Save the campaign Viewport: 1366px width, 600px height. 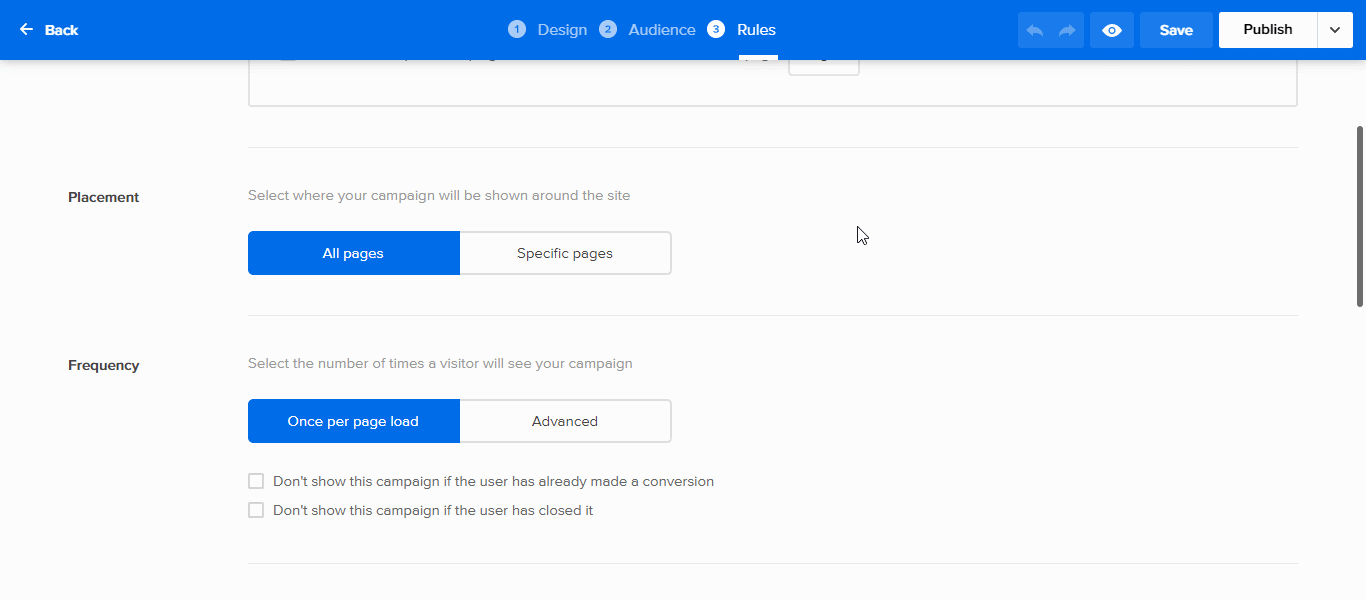pyautogui.click(x=1176, y=30)
